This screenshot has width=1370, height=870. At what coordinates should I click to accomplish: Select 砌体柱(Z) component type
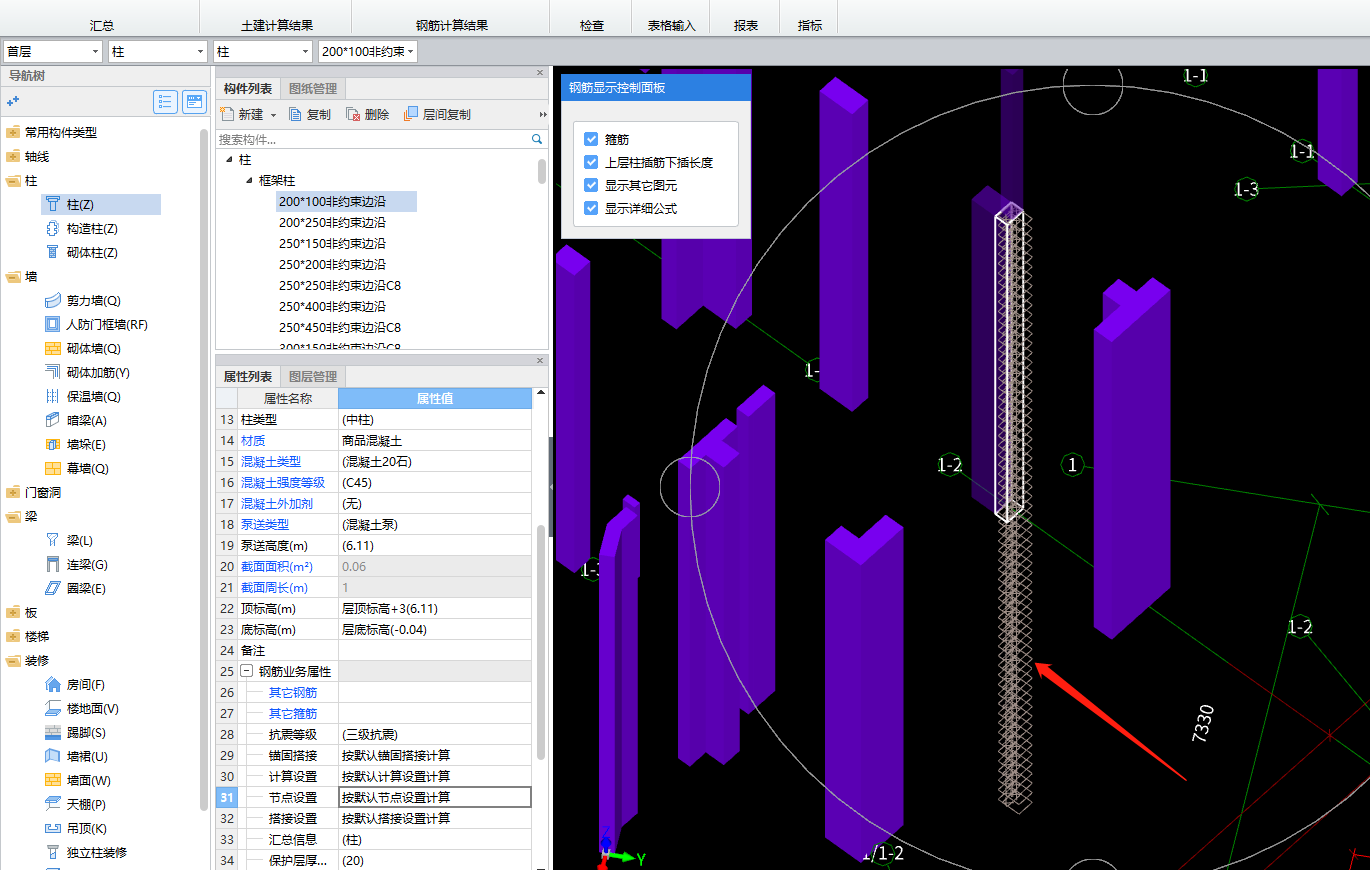coord(92,253)
